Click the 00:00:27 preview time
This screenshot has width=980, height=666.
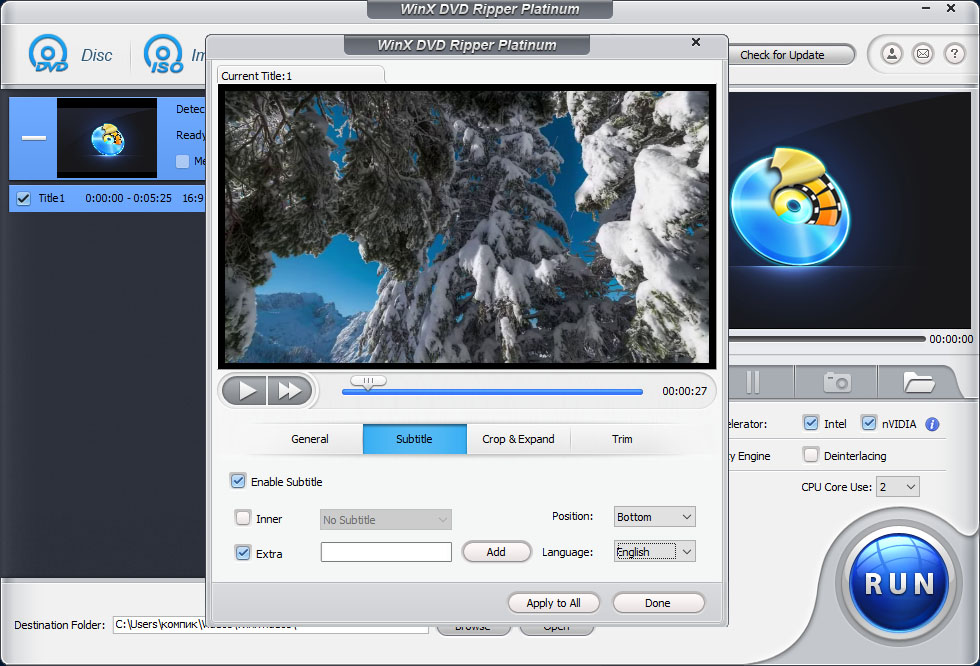click(684, 391)
